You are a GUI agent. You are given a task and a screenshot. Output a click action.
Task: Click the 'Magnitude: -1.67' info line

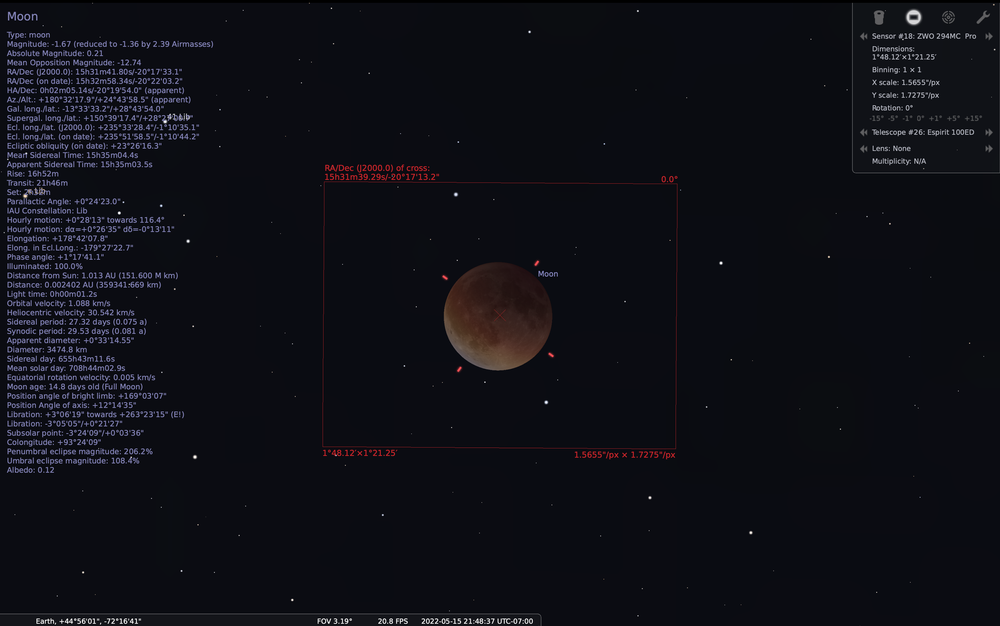click(x=110, y=44)
